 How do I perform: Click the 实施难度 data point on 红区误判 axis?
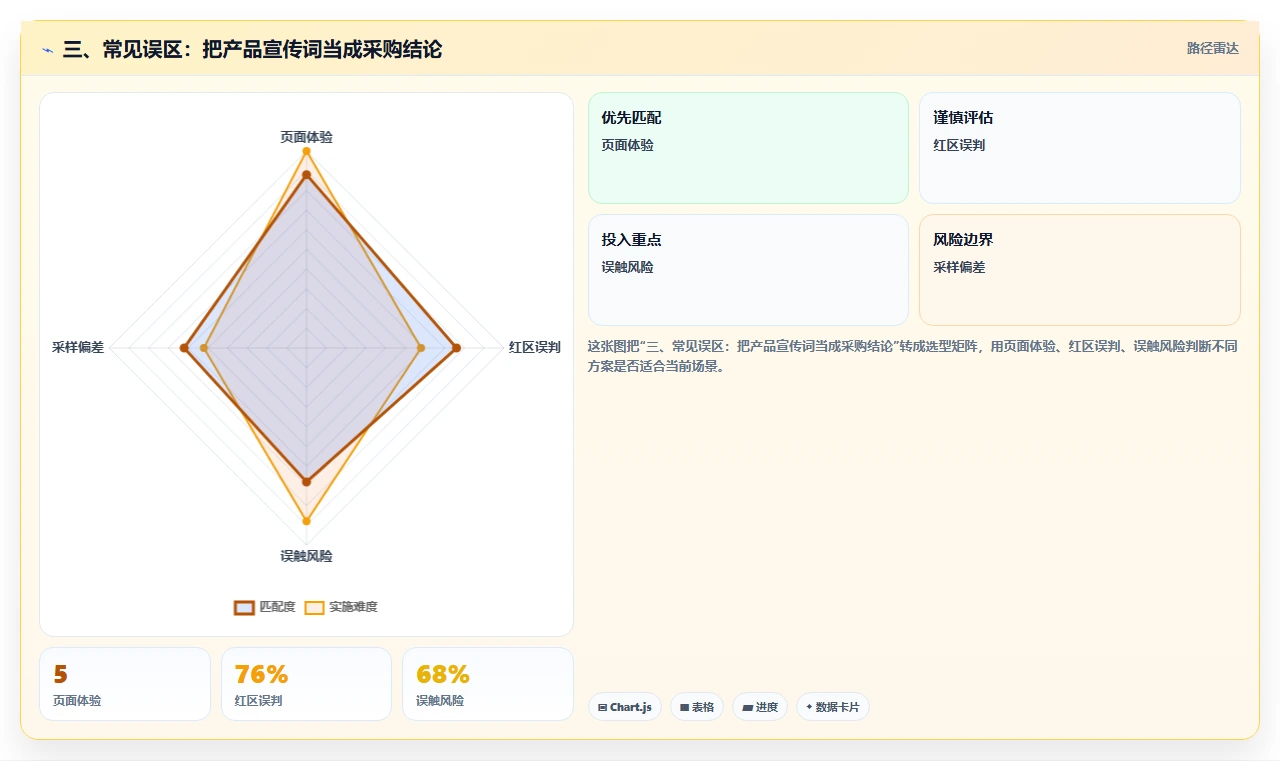pyautogui.click(x=421, y=348)
